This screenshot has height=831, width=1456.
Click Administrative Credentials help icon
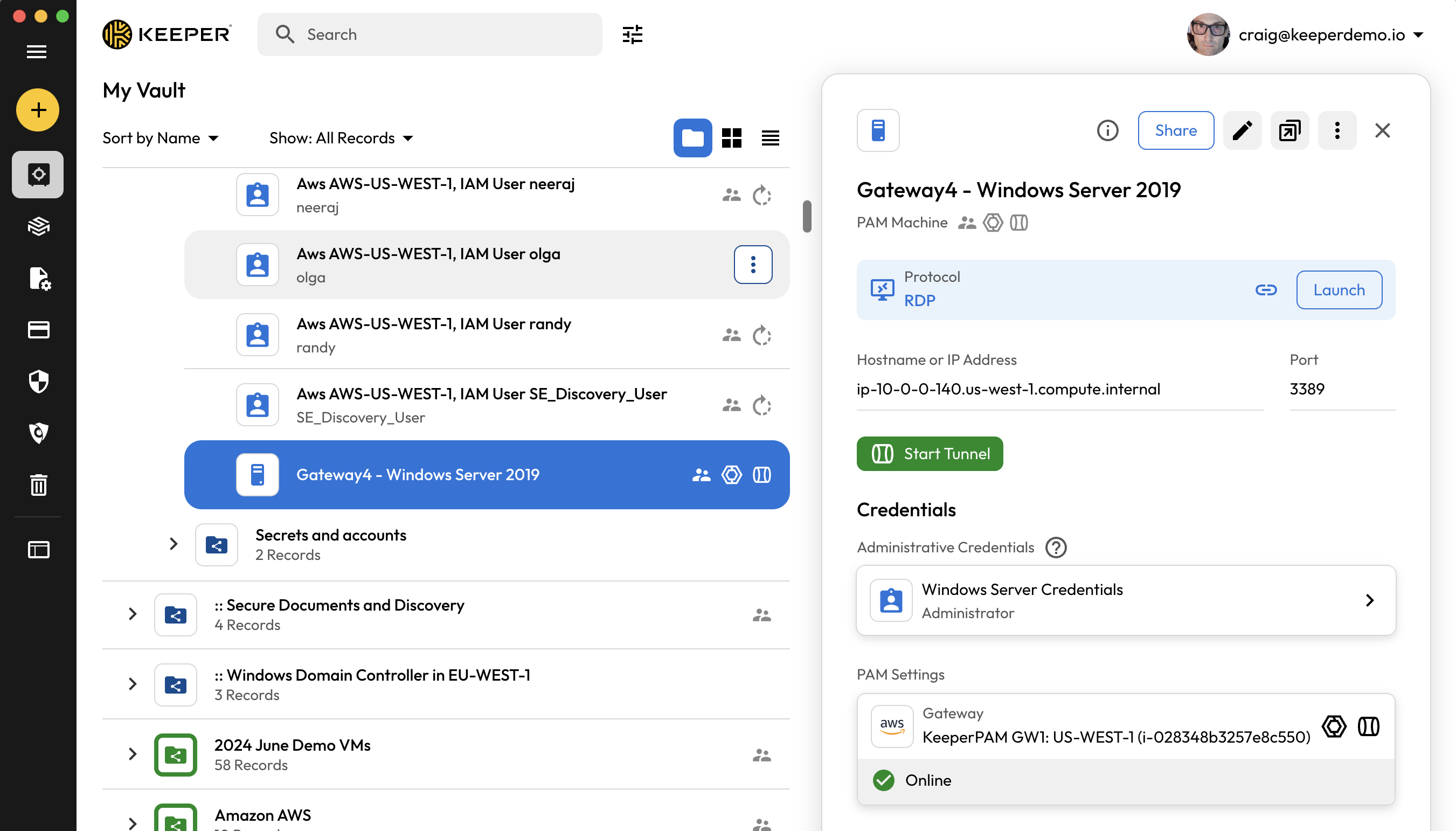1056,548
